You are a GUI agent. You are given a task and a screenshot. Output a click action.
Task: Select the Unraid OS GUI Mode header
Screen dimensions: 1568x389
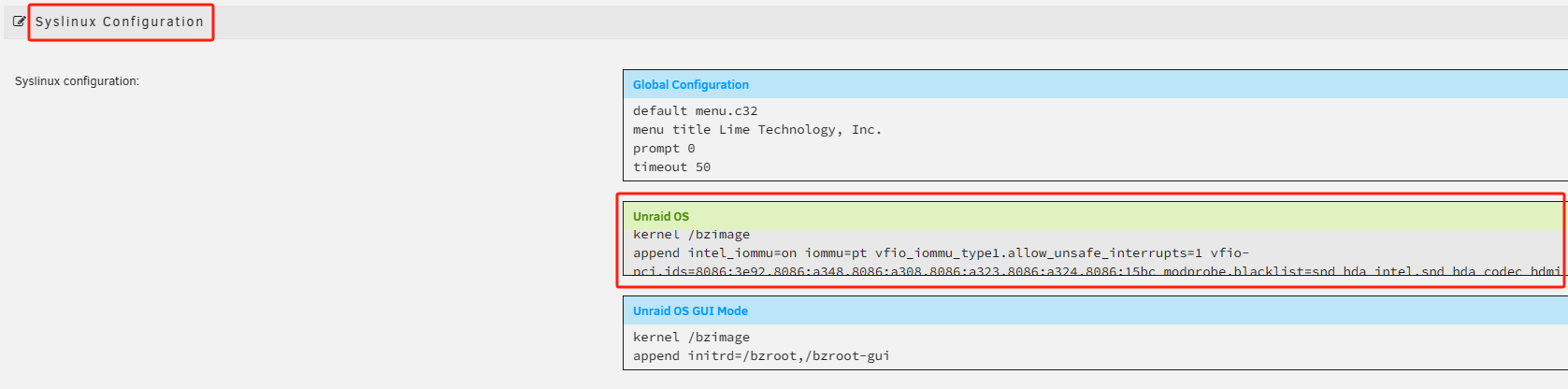[690, 311]
